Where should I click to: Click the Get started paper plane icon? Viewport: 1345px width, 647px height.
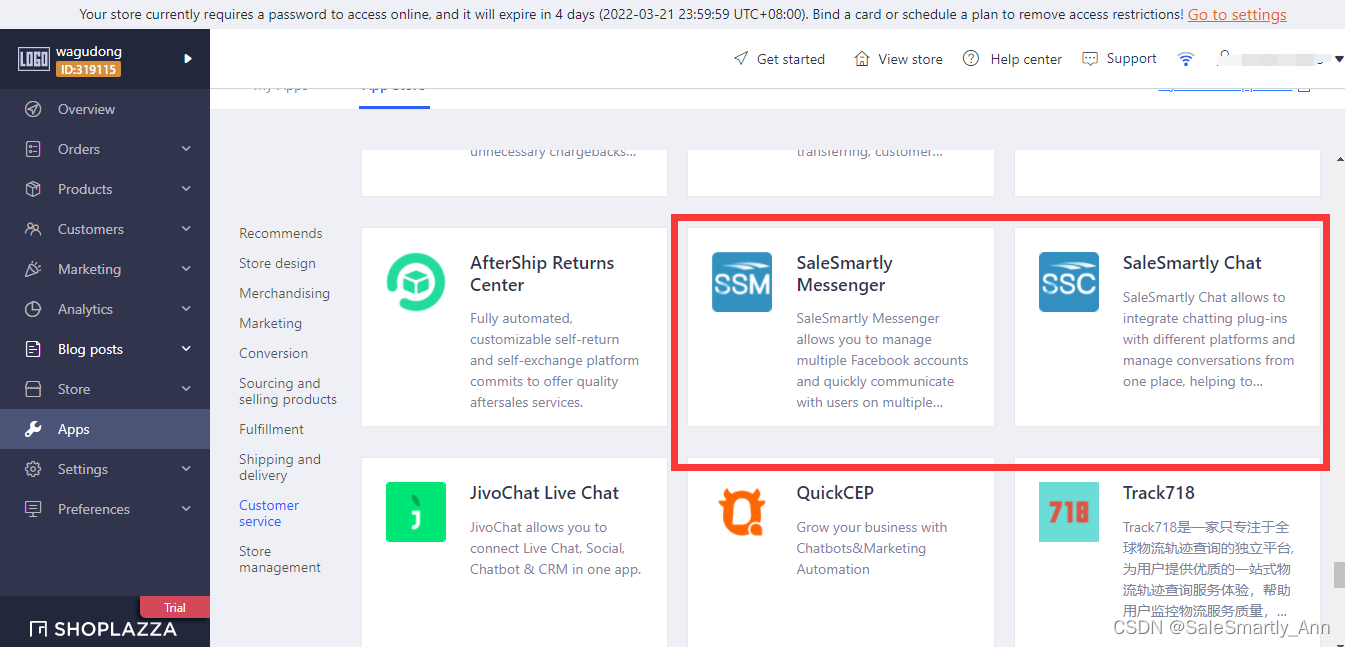pyautogui.click(x=740, y=59)
